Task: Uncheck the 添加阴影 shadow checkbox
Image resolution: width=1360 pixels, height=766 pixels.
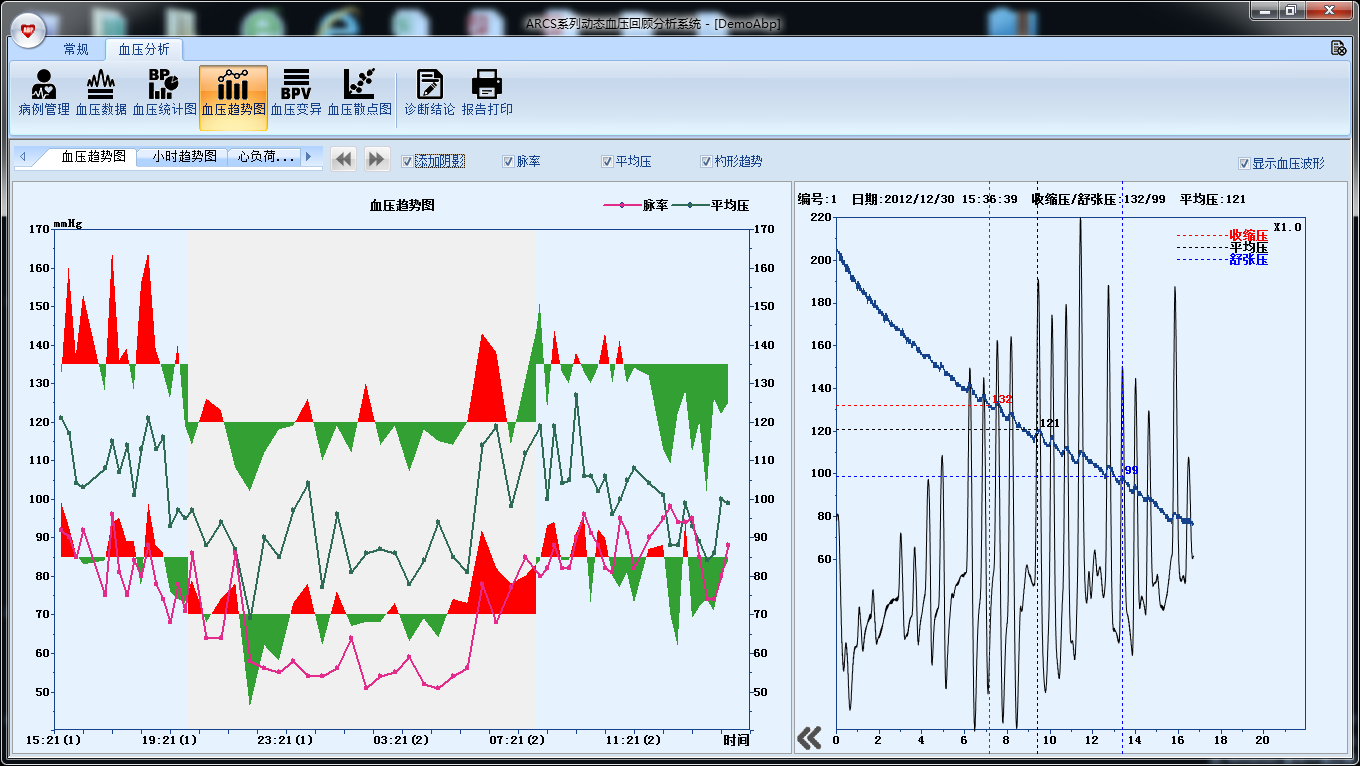Action: 407,161
